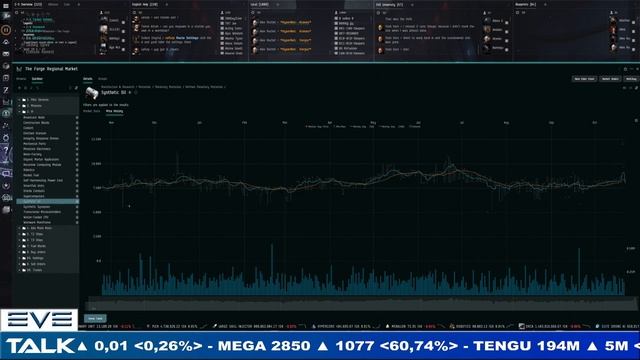Toggle Median Day Price in chart legend

(x=317, y=127)
